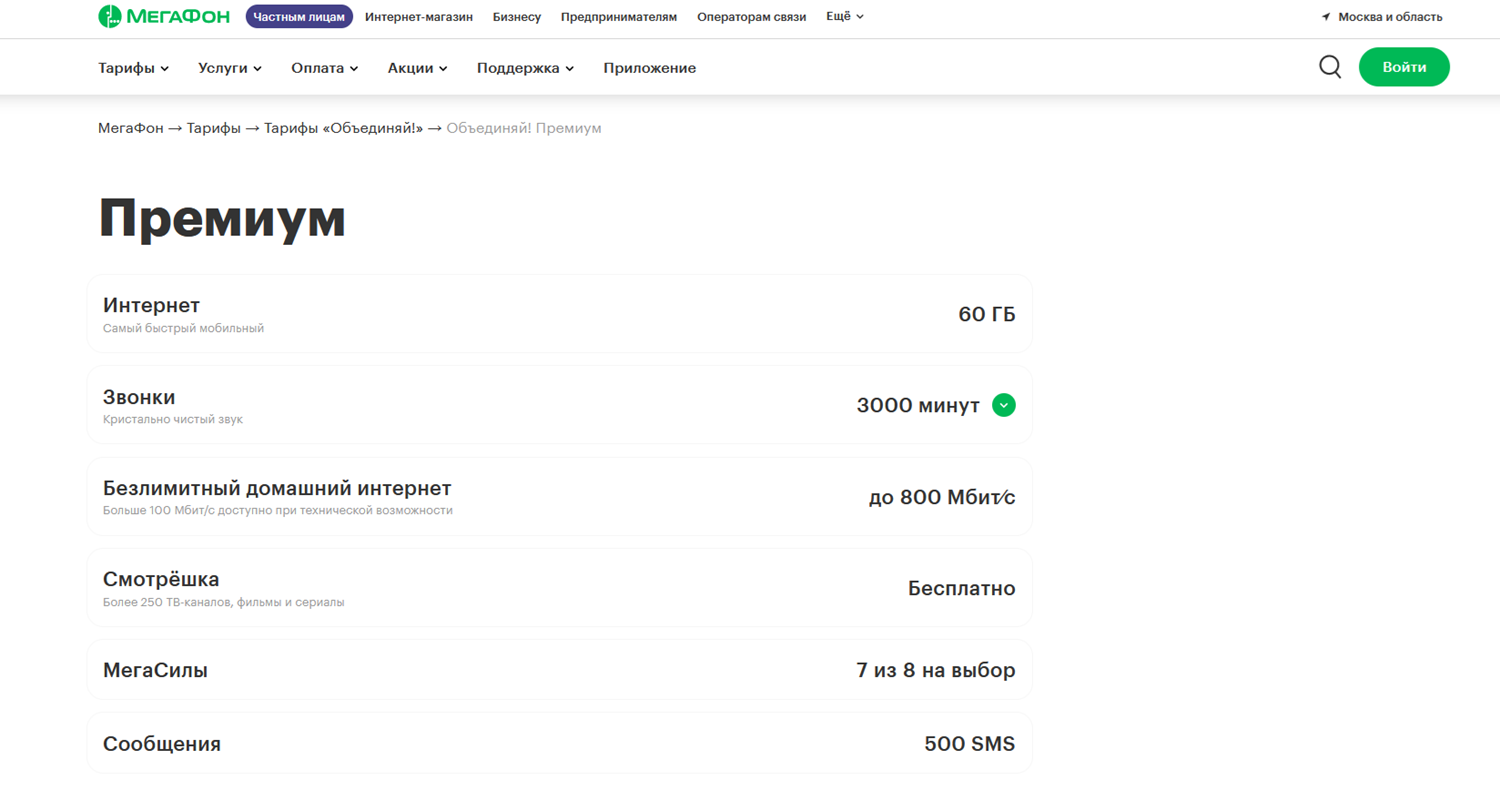
Task: Click Больше 100 Мбит/с доступно note
Action: point(278,510)
